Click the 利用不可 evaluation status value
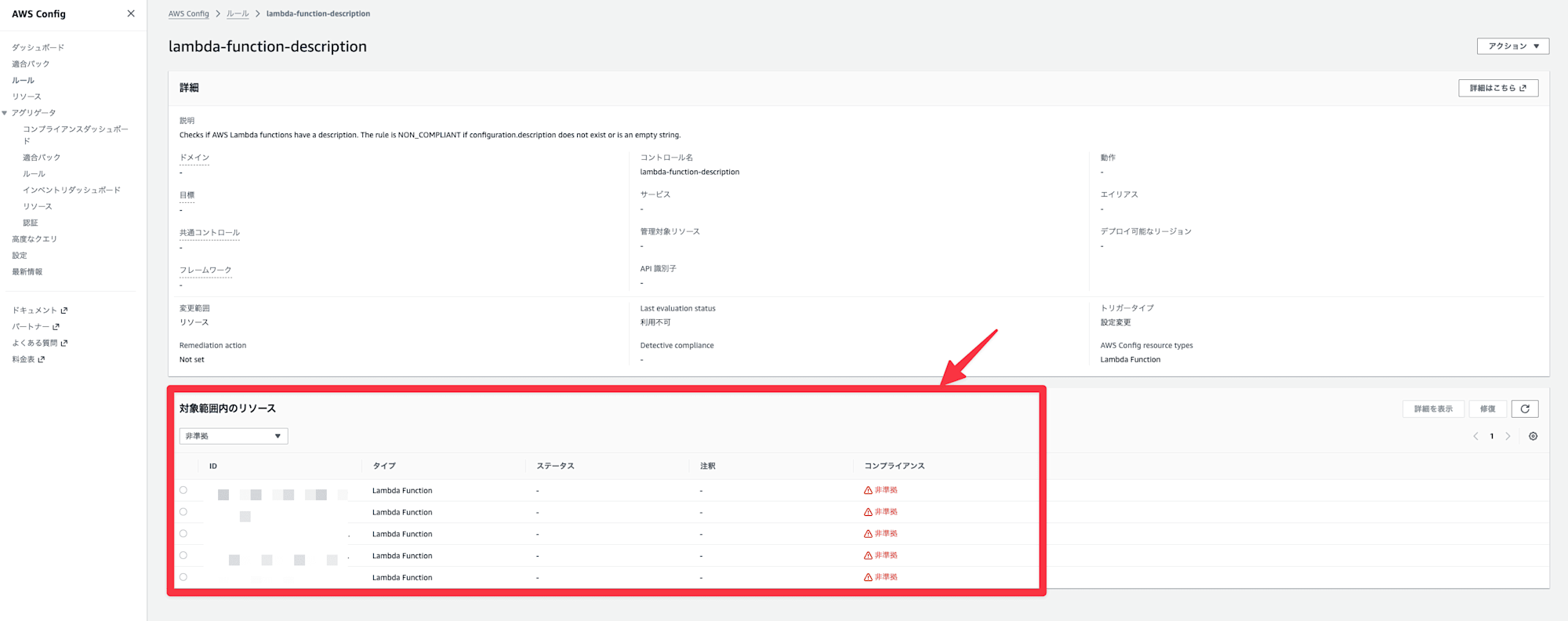Screen dimensions: 1568x621 (655, 322)
